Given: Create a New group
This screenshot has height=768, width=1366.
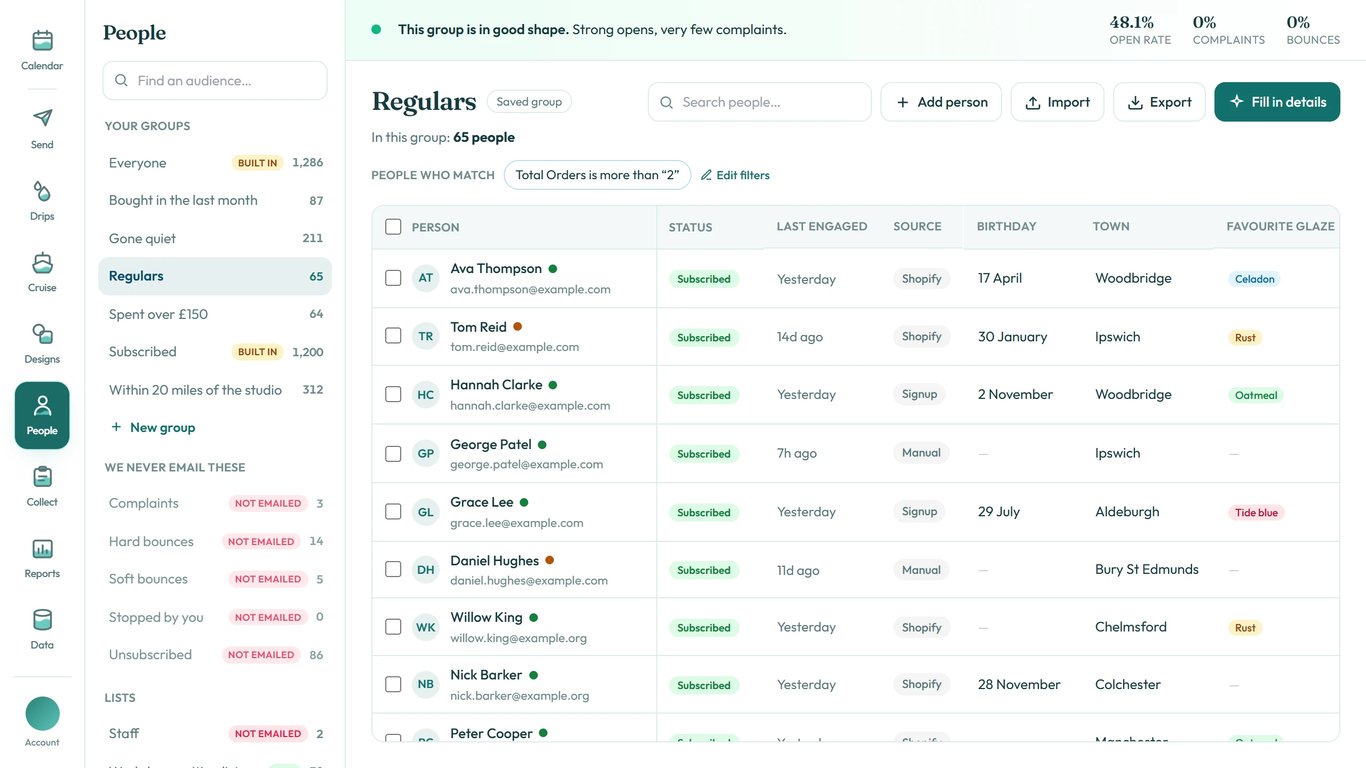Looking at the screenshot, I should 153,427.
